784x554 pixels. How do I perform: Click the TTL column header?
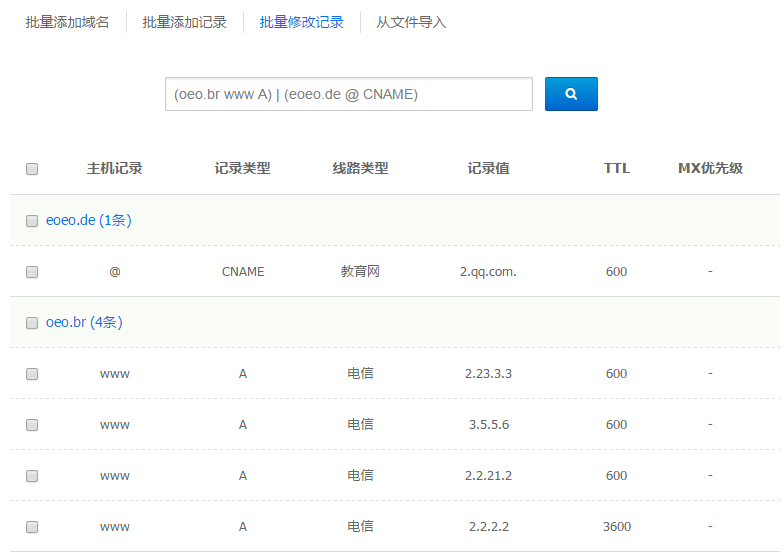coord(616,168)
